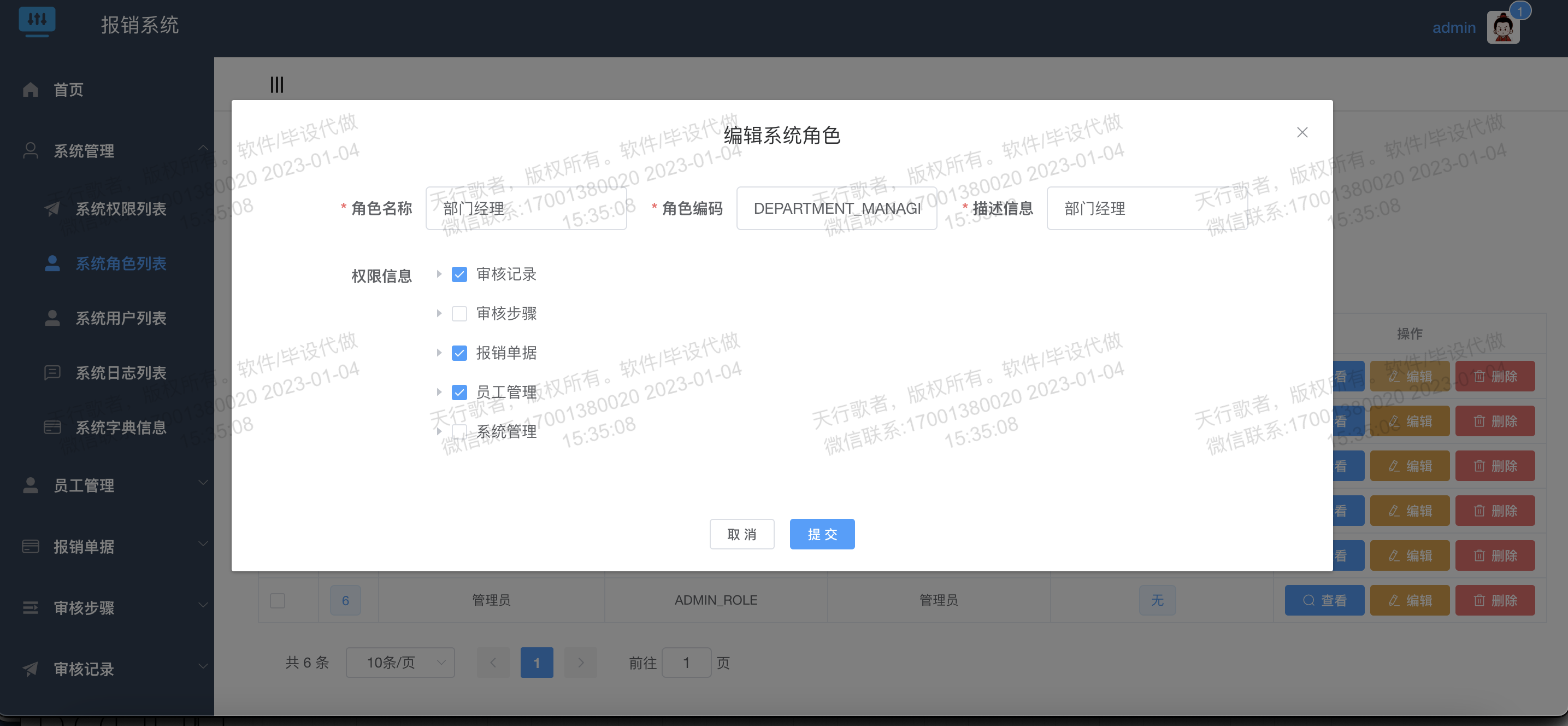
Task: Click the app logo icon in header
Action: [x=37, y=21]
